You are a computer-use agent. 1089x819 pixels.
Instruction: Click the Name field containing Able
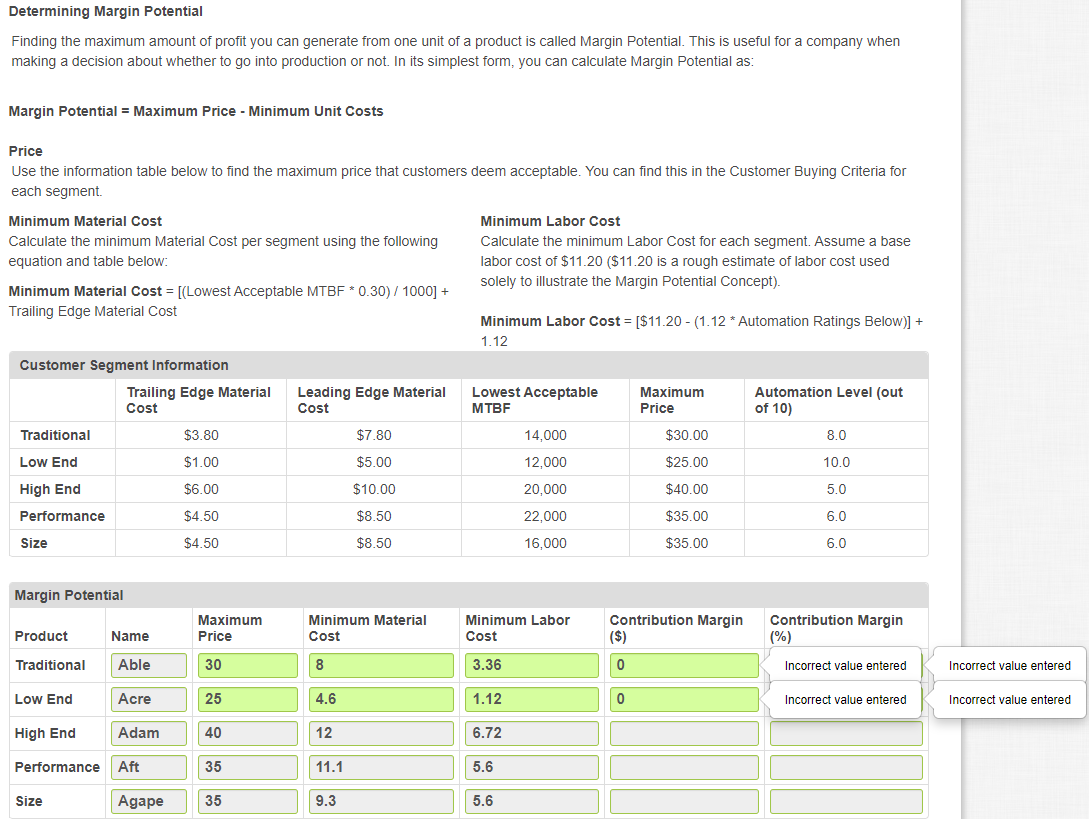pos(148,664)
